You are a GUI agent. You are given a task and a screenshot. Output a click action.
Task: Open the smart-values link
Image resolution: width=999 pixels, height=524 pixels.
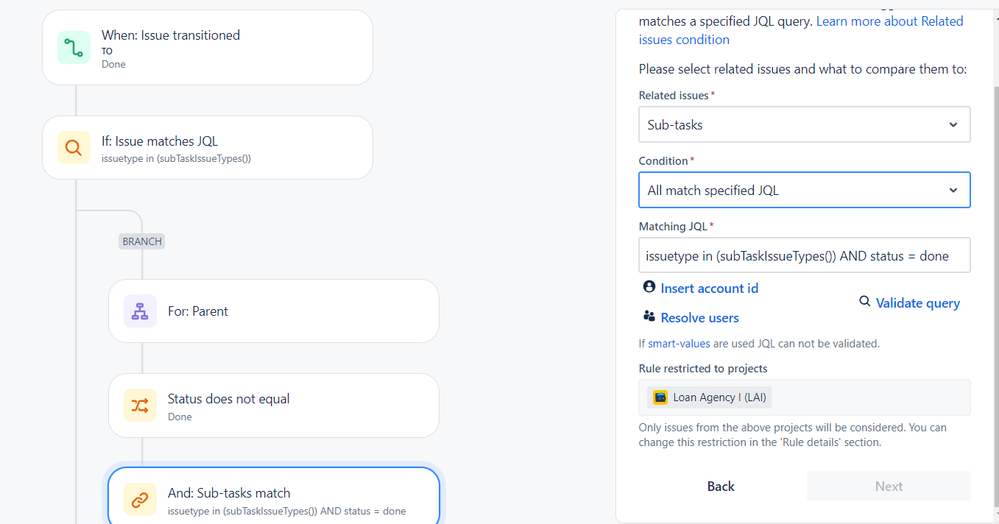679,344
